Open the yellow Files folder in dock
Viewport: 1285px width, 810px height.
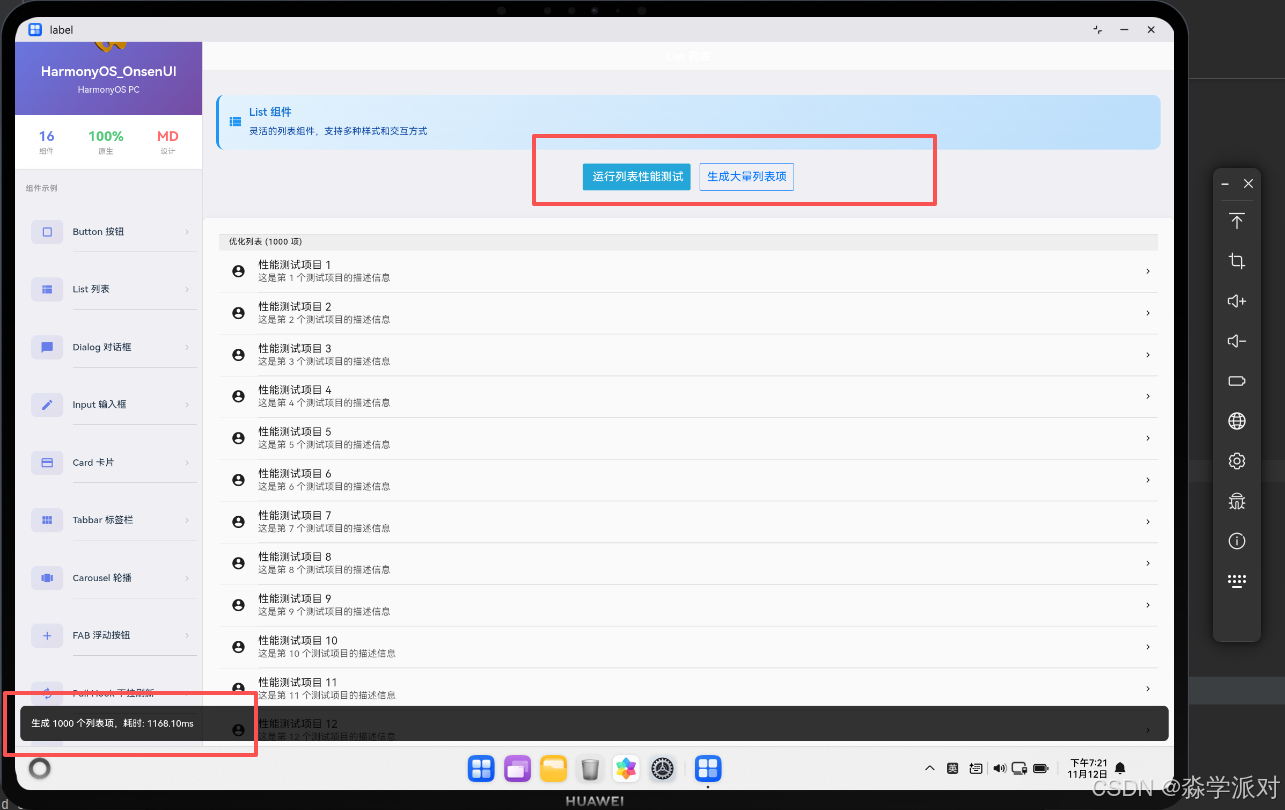(554, 768)
